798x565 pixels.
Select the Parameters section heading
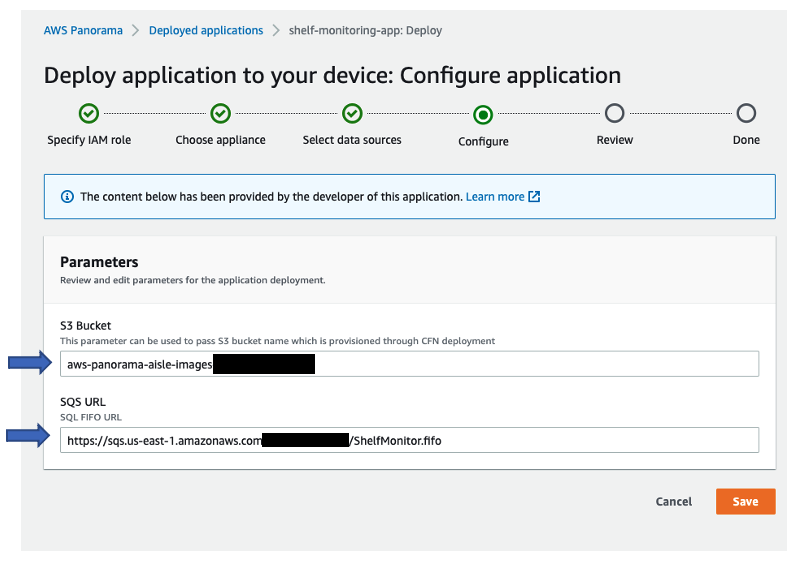point(99,262)
